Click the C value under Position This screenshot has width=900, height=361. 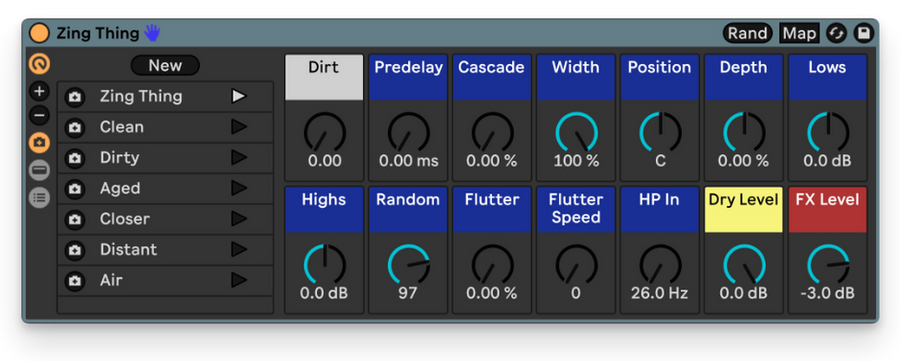click(660, 161)
